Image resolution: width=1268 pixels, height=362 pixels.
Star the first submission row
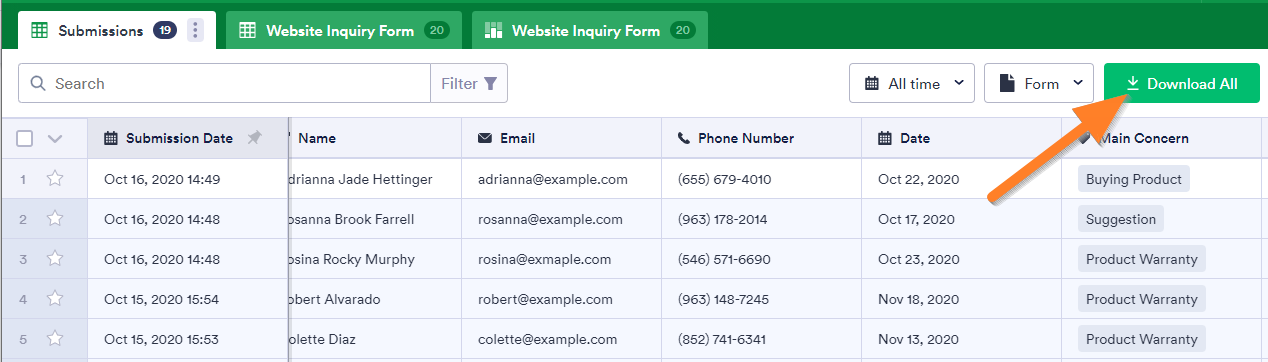coord(55,179)
